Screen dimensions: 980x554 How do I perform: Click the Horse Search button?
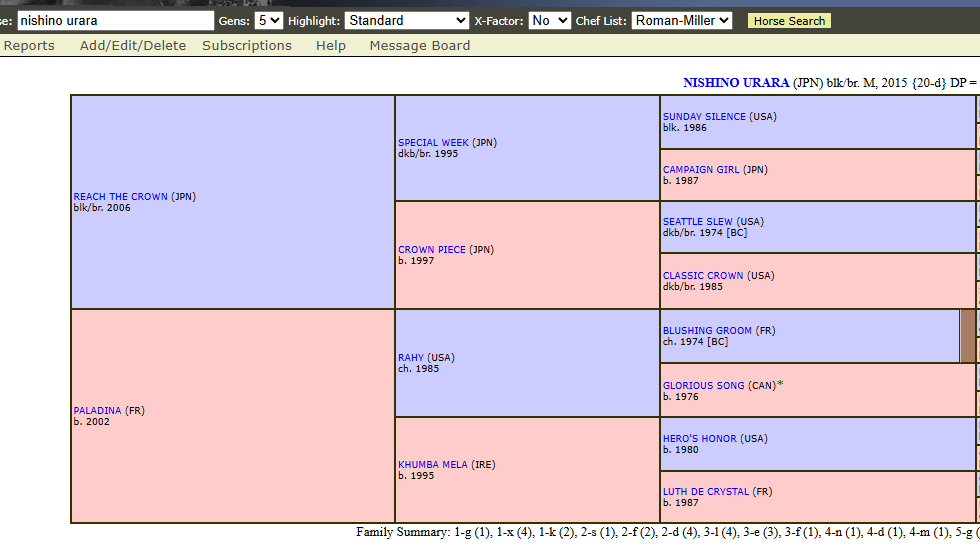(789, 21)
